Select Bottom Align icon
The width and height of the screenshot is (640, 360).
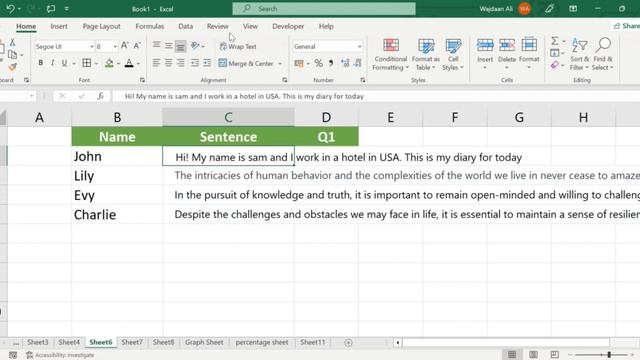180,46
